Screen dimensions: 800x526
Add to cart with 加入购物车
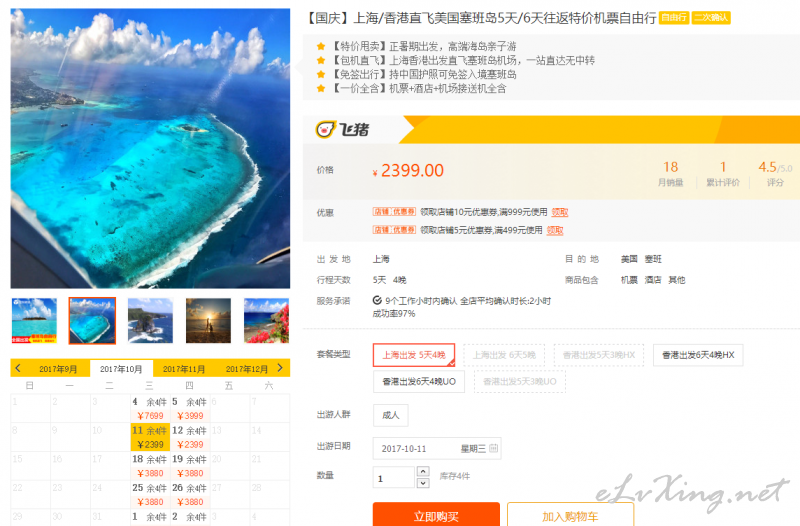[570, 514]
